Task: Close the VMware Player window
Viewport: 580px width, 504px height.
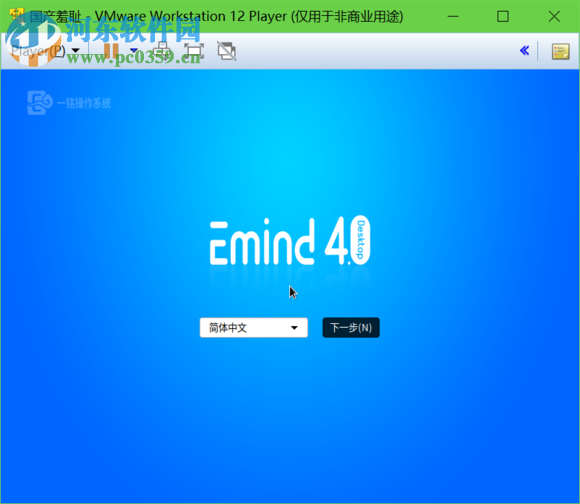Action: [554, 16]
